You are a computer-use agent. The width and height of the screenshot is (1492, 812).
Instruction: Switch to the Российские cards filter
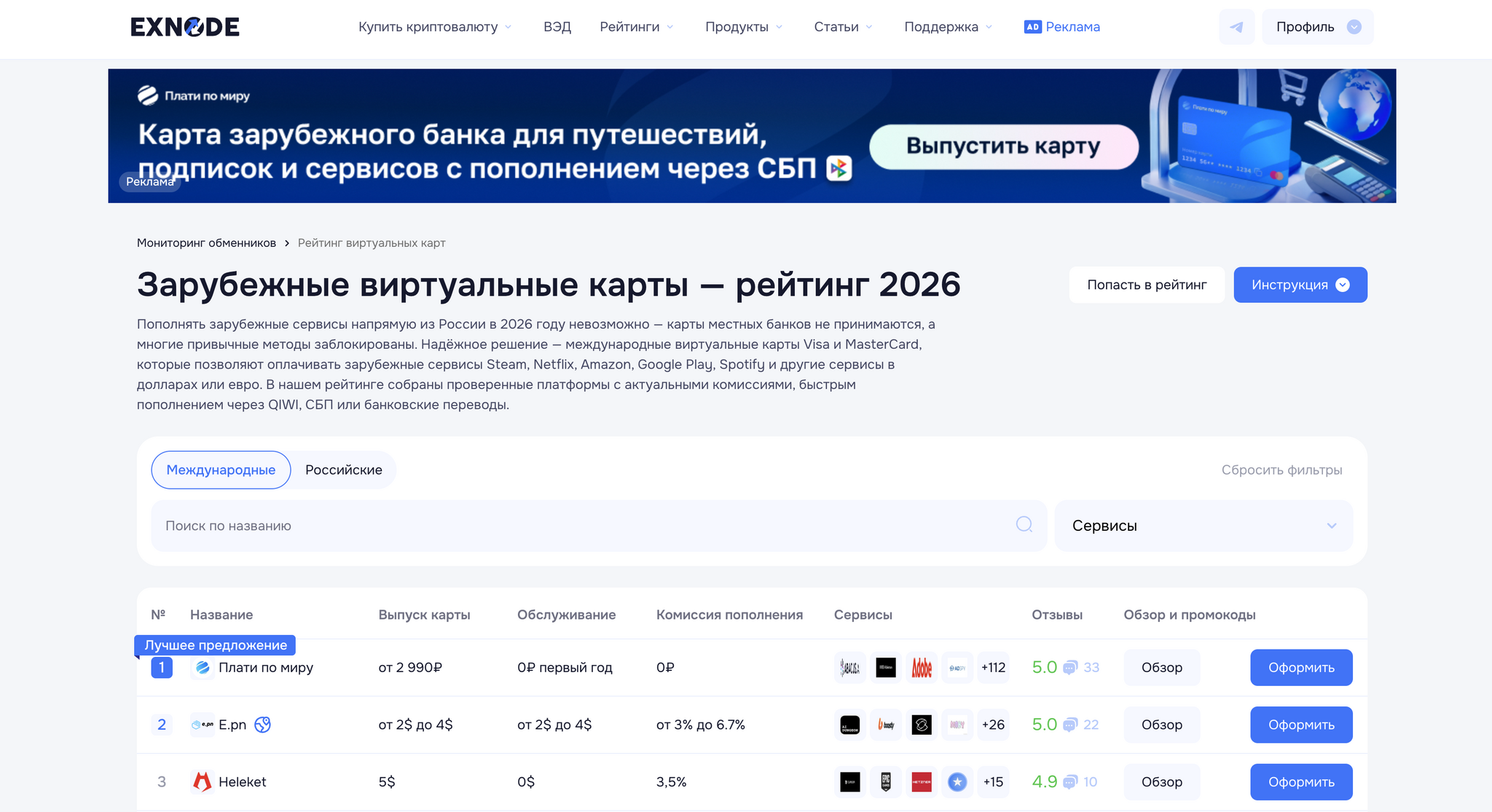pyautogui.click(x=344, y=470)
